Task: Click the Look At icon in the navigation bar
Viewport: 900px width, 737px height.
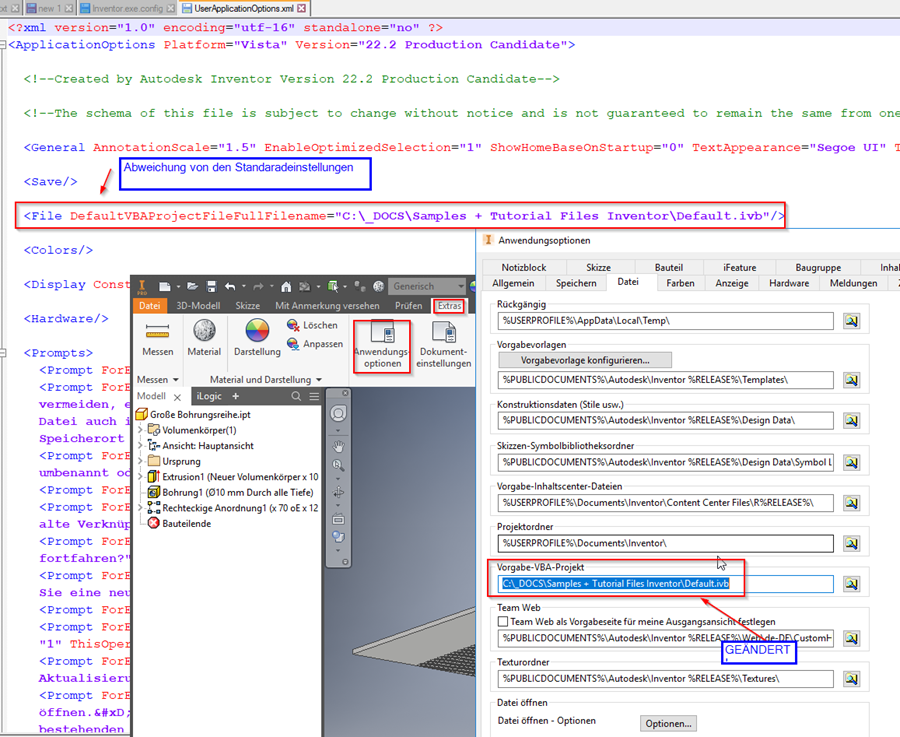Action: point(339,519)
